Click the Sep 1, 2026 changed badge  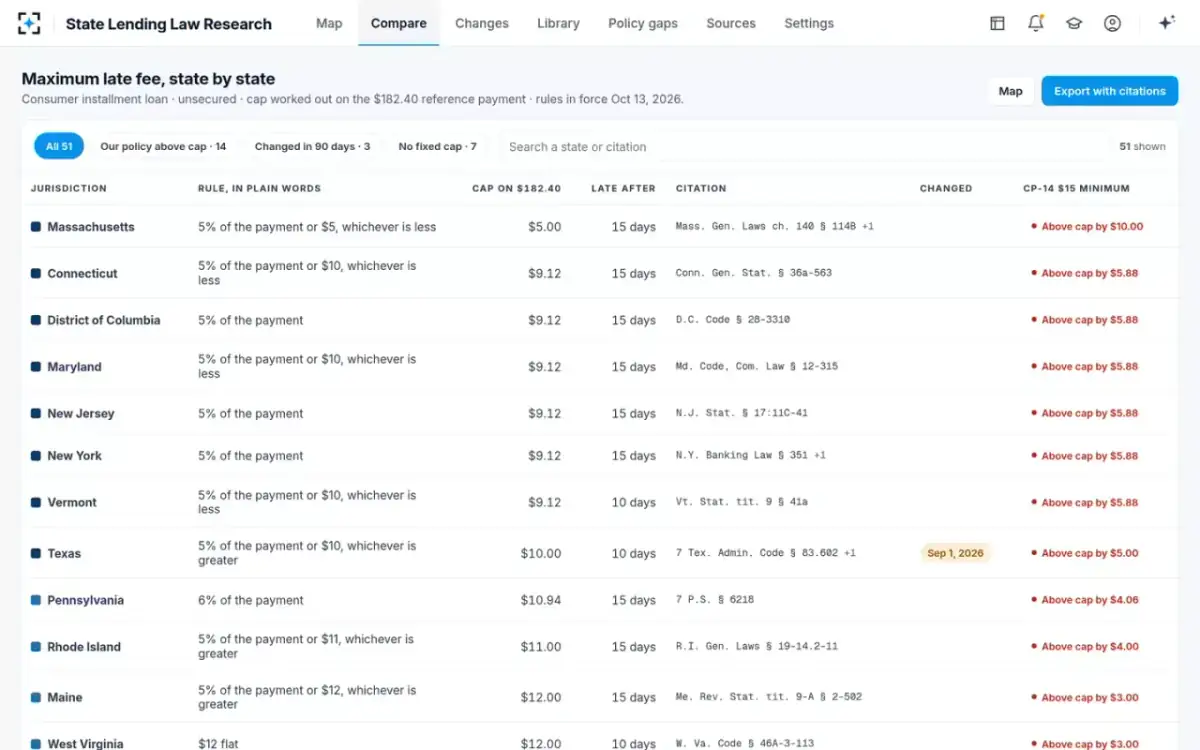pyautogui.click(x=955, y=553)
